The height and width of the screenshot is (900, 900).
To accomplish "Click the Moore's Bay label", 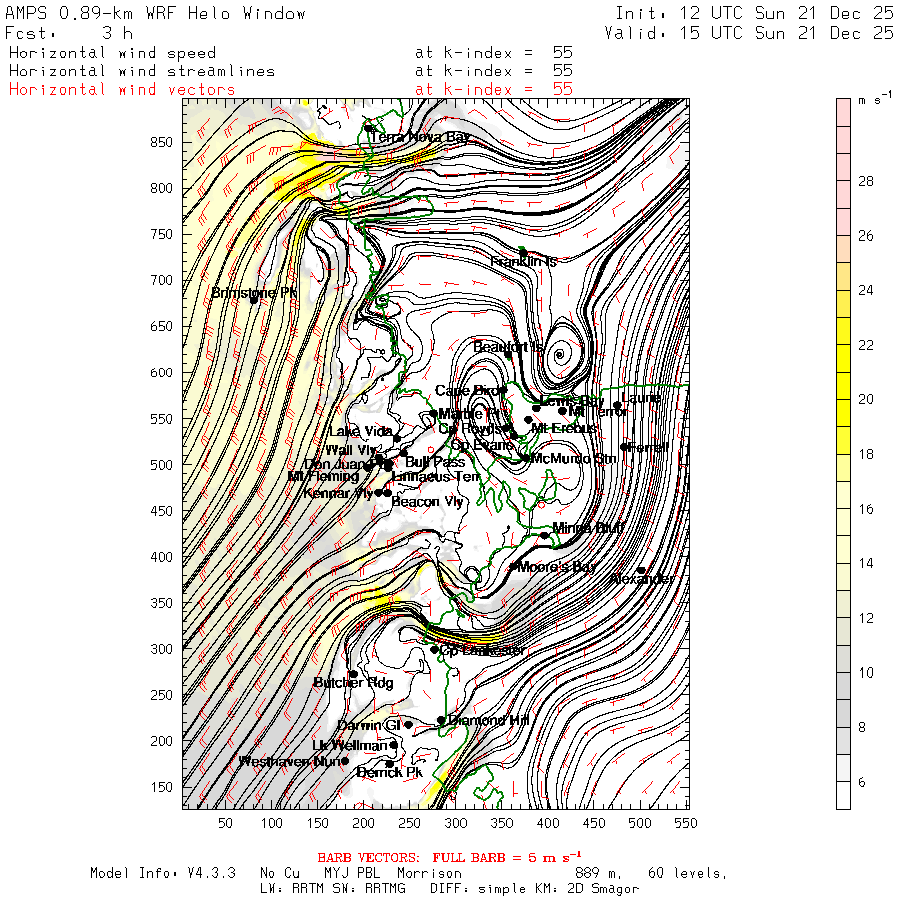I will pos(557,567).
